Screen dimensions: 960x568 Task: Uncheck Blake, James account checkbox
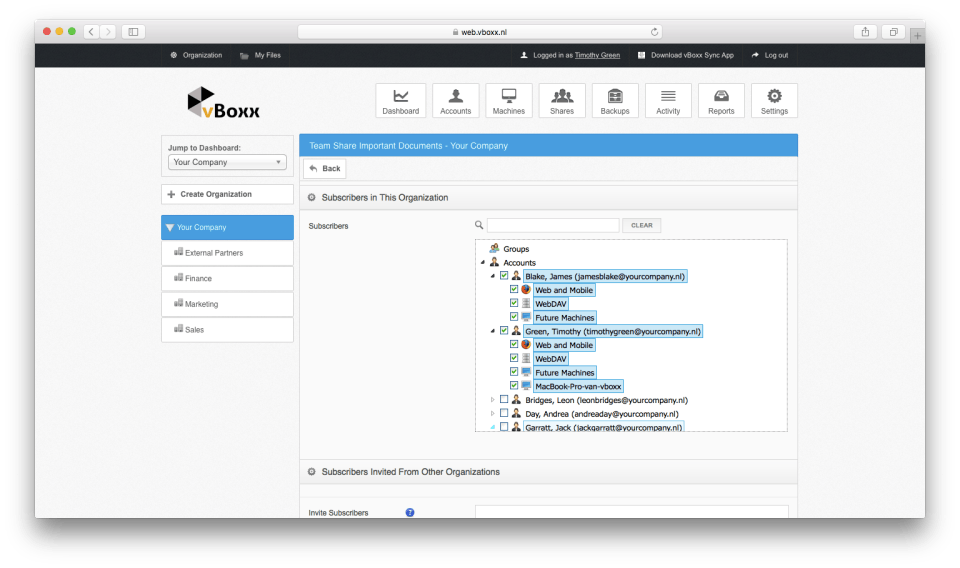pyautogui.click(x=504, y=275)
